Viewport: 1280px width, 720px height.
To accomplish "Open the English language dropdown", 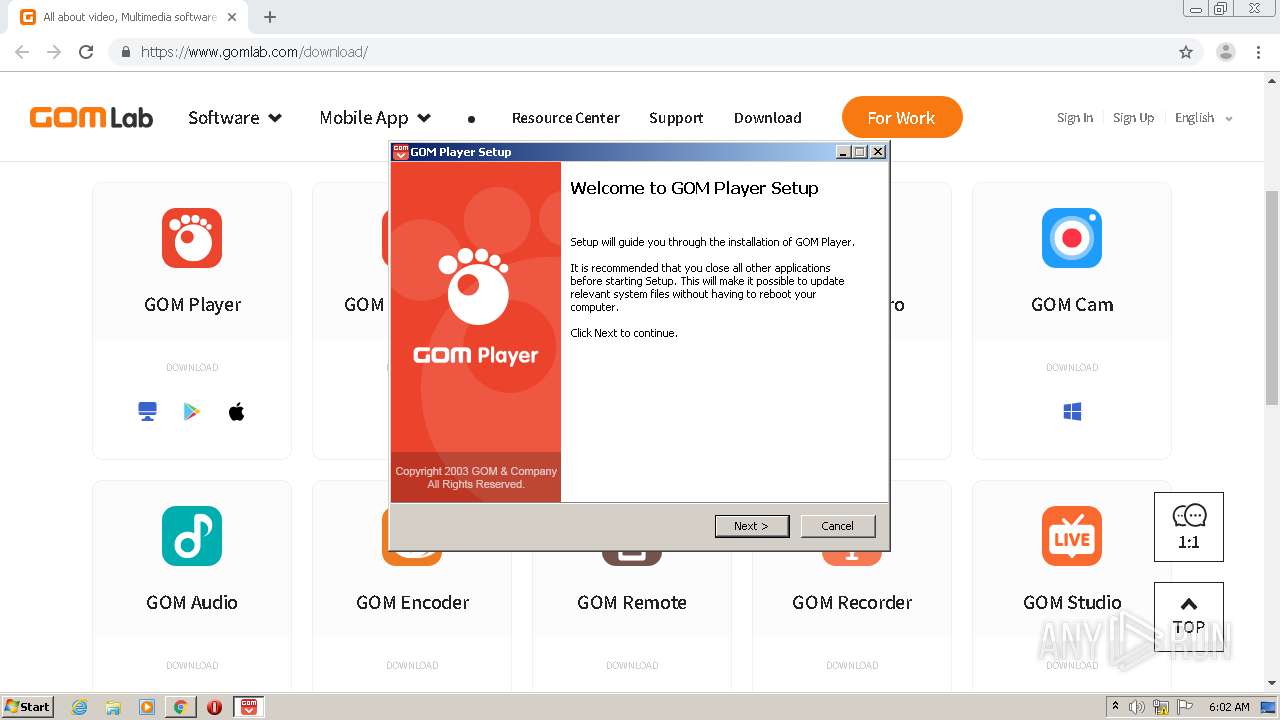I will 1204,118.
